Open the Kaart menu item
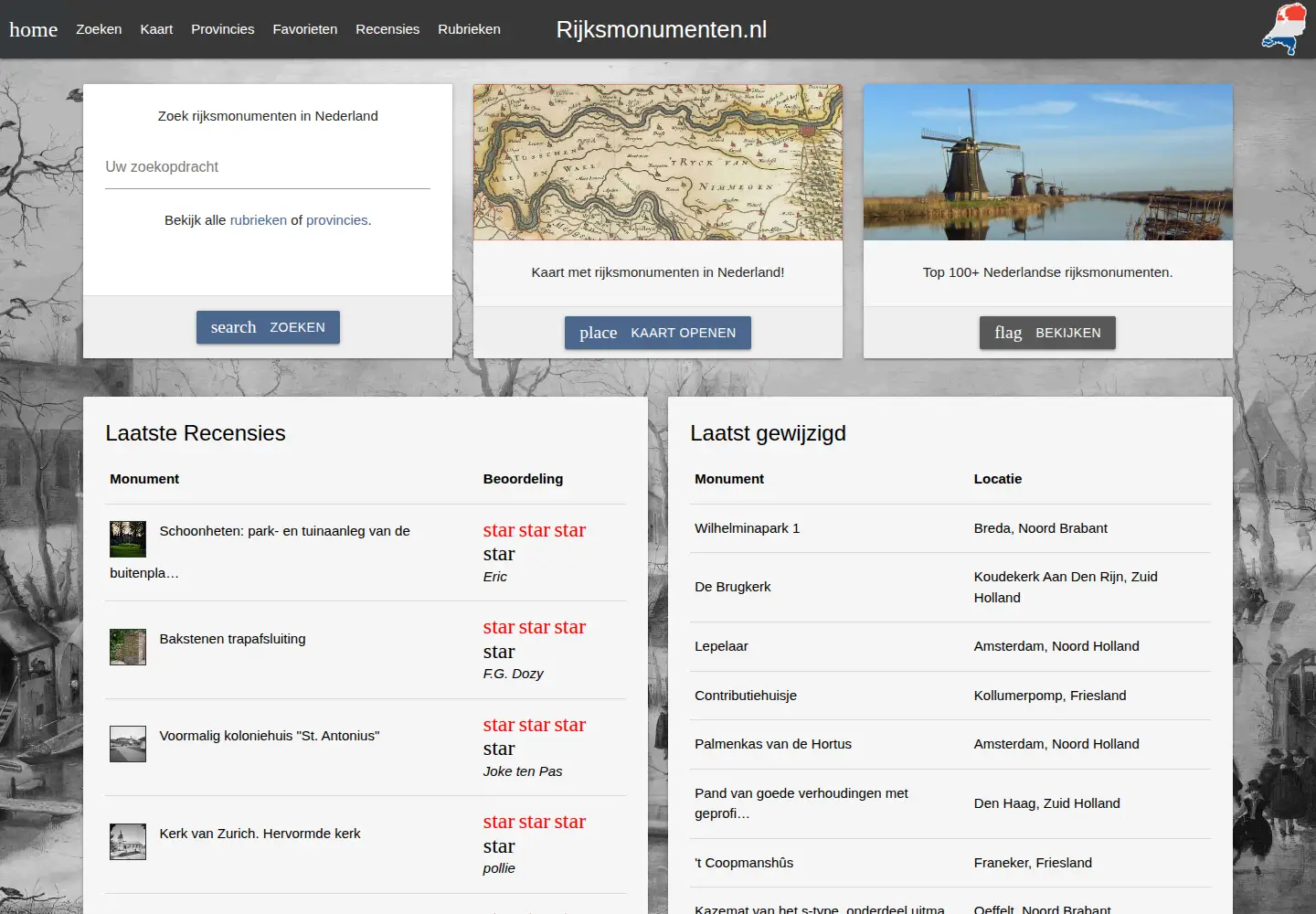The height and width of the screenshot is (914, 1316). pyautogui.click(x=156, y=29)
